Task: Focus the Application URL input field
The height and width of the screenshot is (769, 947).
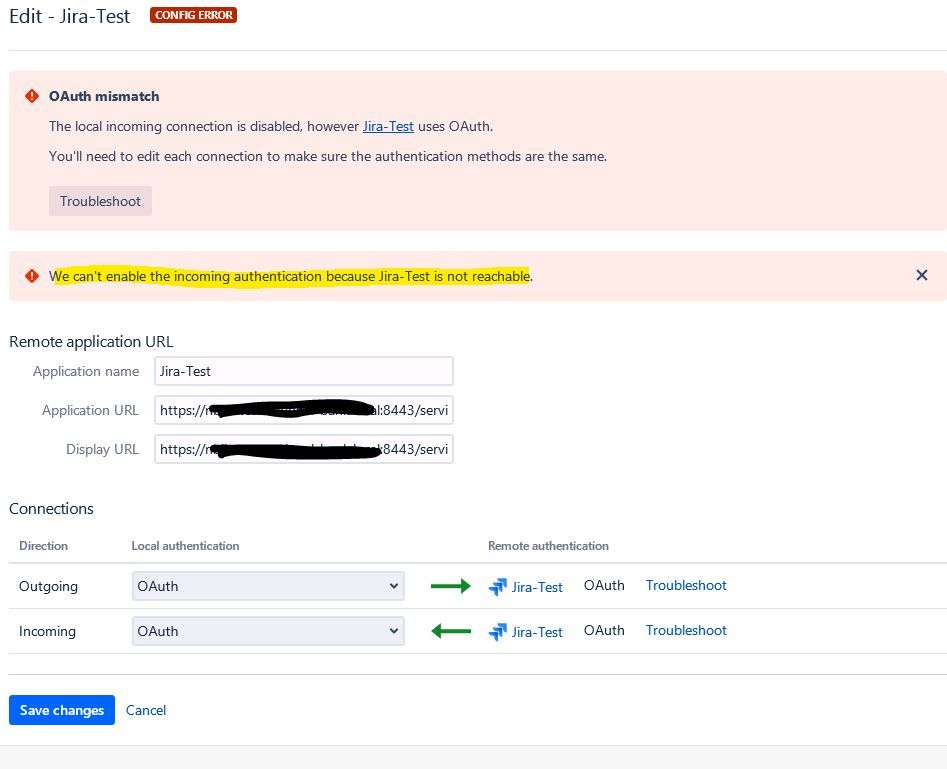Action: (x=304, y=410)
